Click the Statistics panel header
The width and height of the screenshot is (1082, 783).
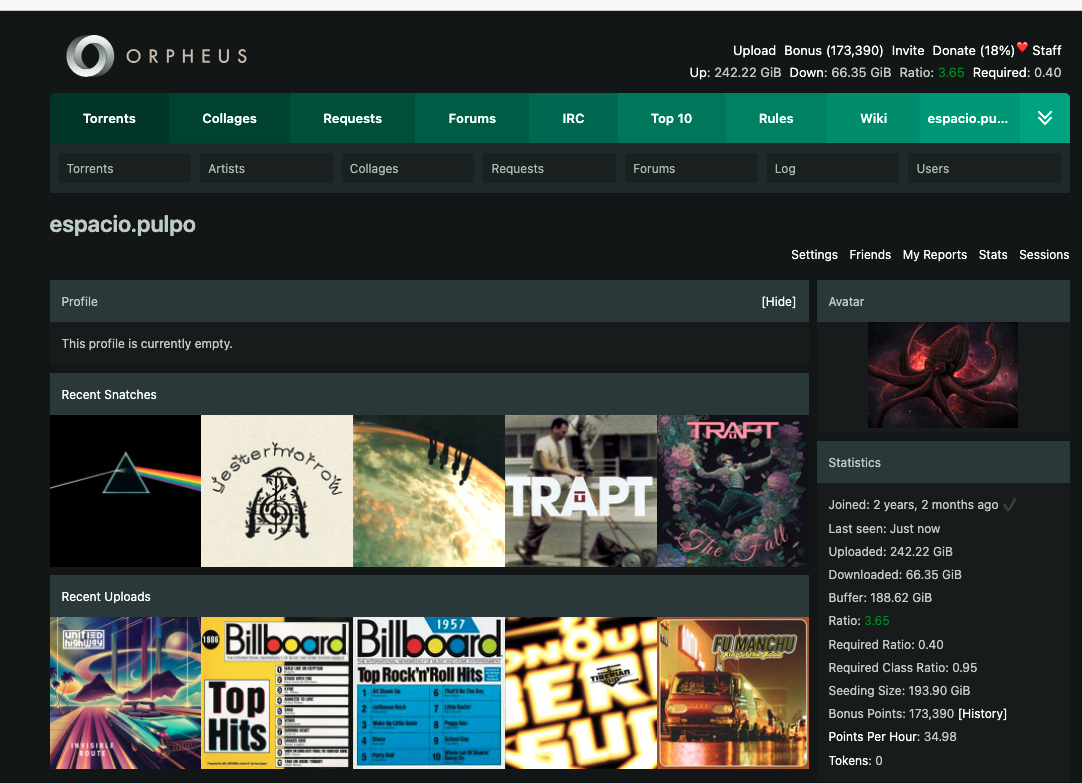pyautogui.click(x=943, y=462)
